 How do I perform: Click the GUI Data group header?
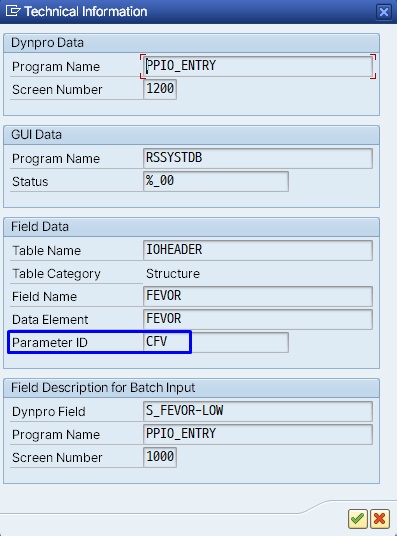click(191, 135)
